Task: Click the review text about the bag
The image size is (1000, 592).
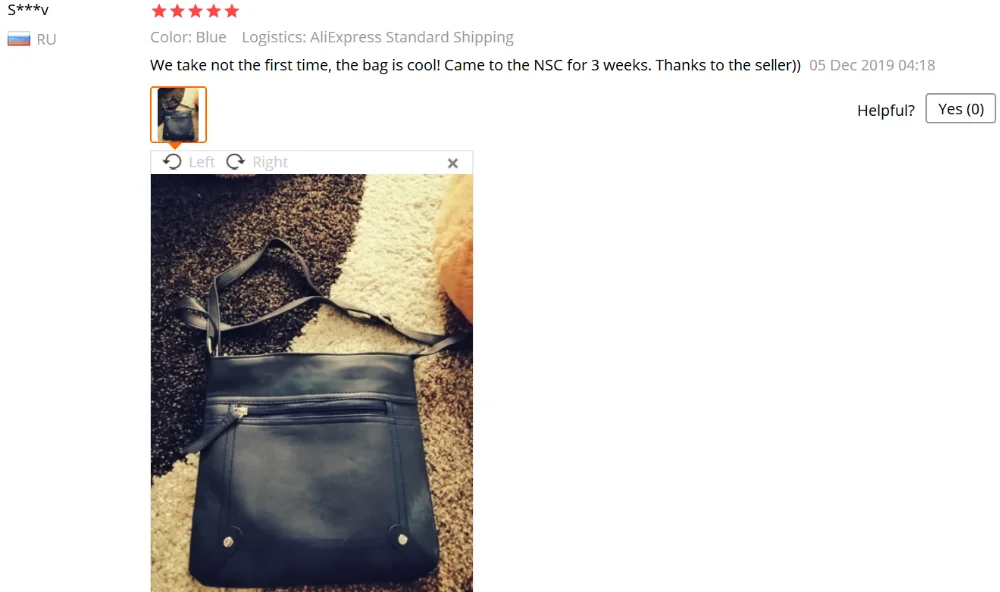Action: pos(475,65)
